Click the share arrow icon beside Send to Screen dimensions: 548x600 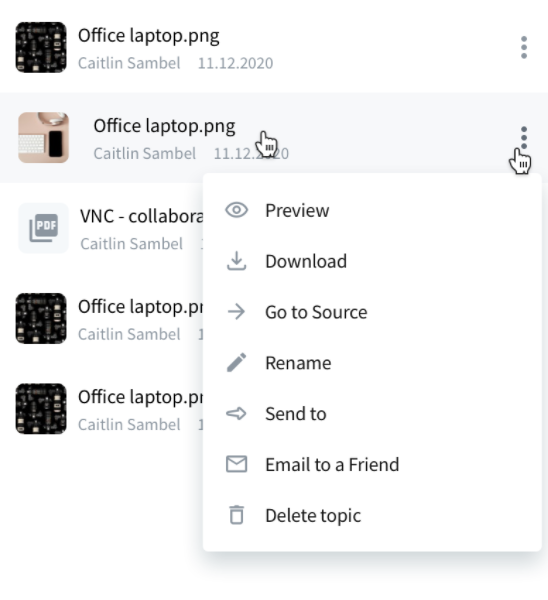236,414
